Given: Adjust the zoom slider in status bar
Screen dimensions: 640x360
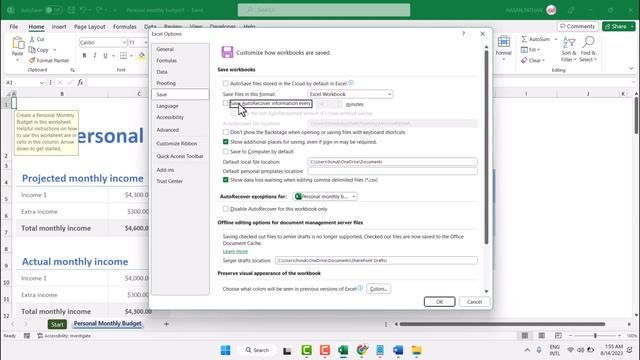Looking at the screenshot, I should 595,336.
